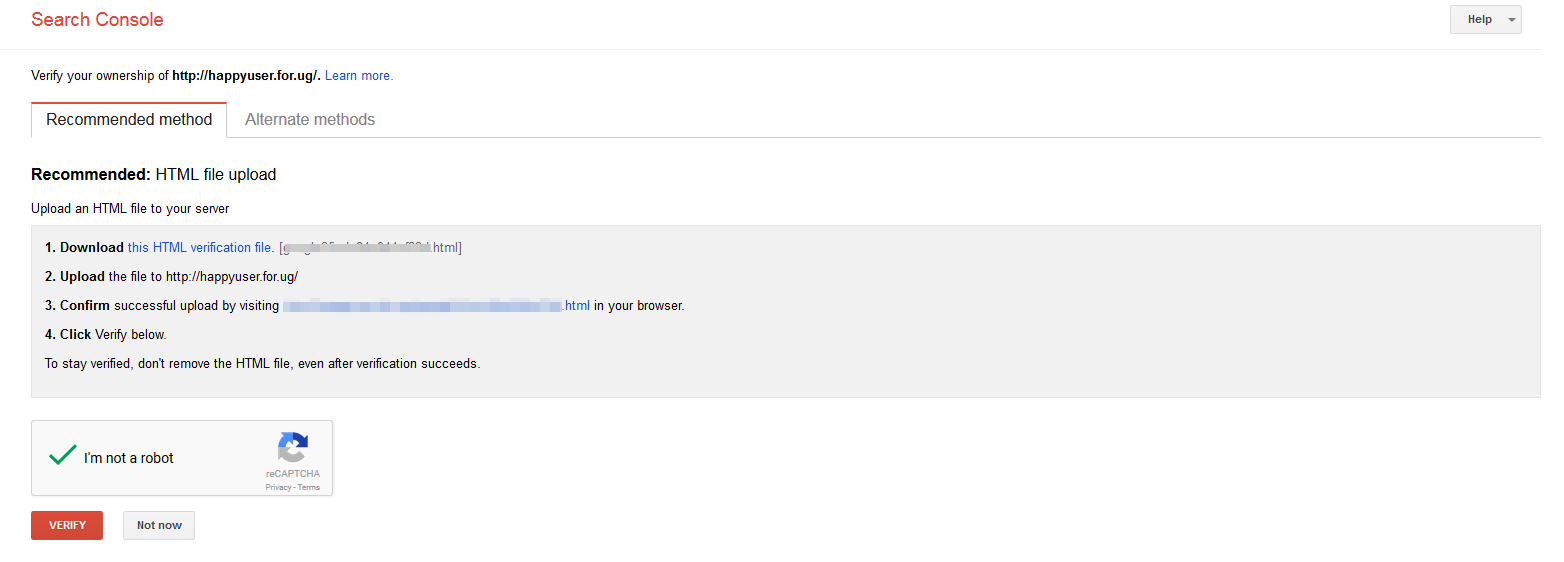Viewport: 1564px width, 562px height.
Task: Download this HTML verification file link
Action: click(x=201, y=247)
